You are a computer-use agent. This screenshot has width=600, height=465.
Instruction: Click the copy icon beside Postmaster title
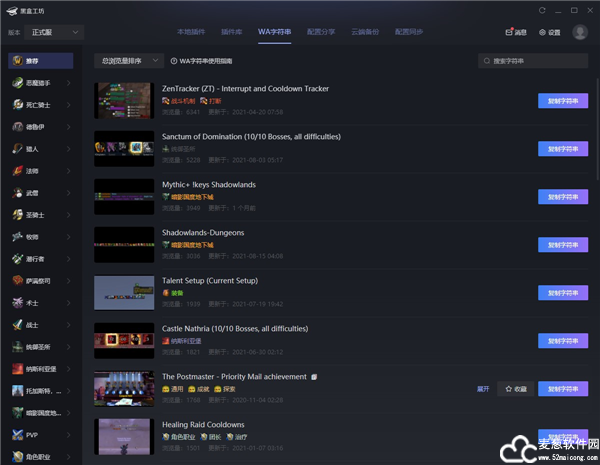click(314, 377)
